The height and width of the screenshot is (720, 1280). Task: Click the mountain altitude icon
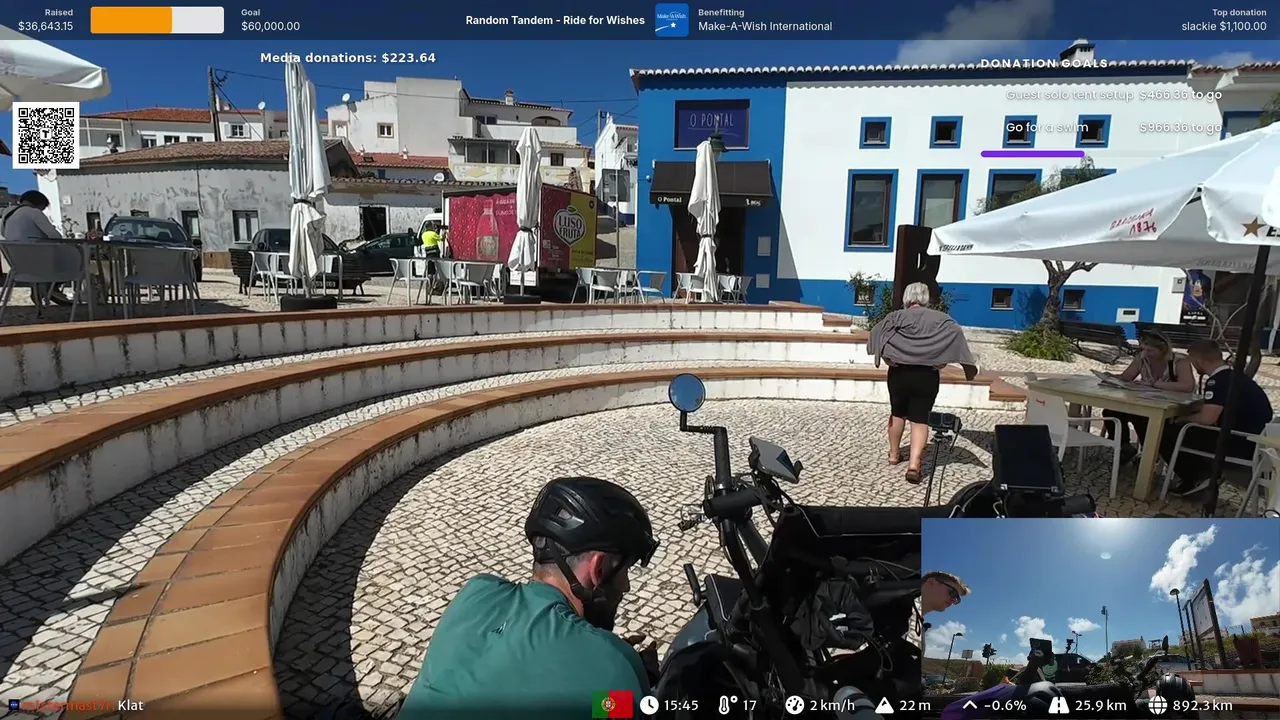coord(884,705)
